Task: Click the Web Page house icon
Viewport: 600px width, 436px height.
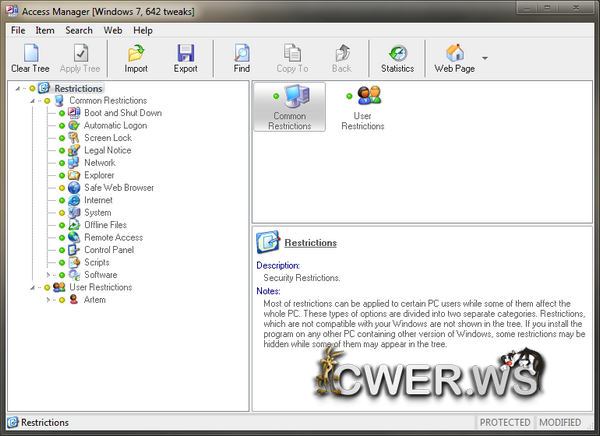Action: 455,53
